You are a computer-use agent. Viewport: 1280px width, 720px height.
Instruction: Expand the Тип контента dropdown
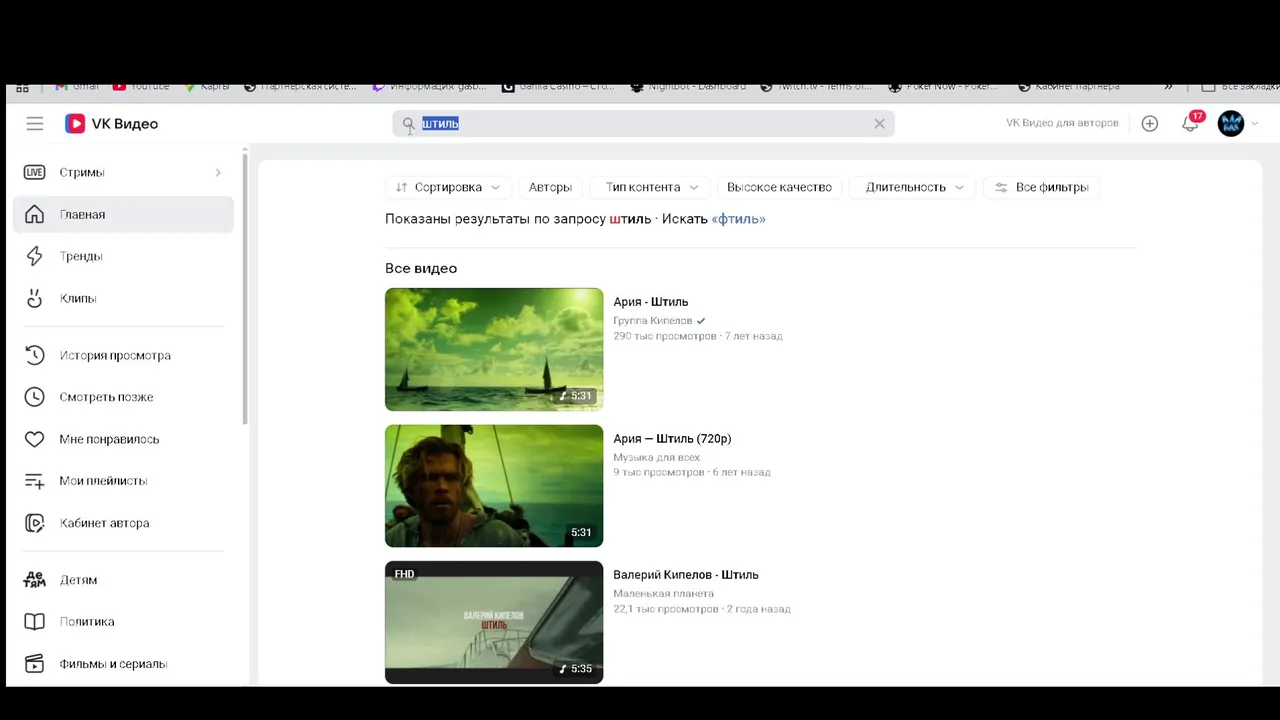[651, 187]
